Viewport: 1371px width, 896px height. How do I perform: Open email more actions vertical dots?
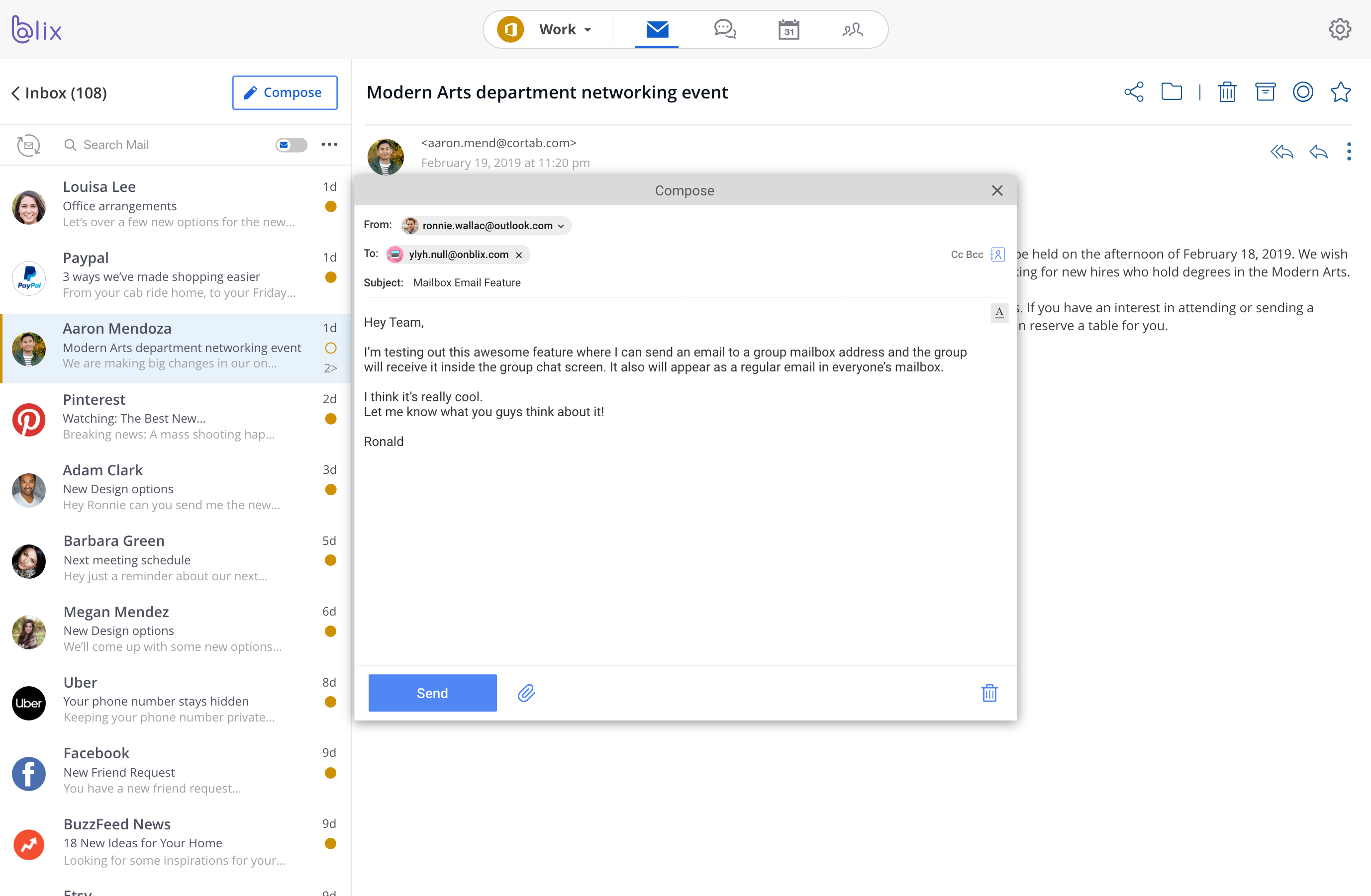pos(1349,152)
